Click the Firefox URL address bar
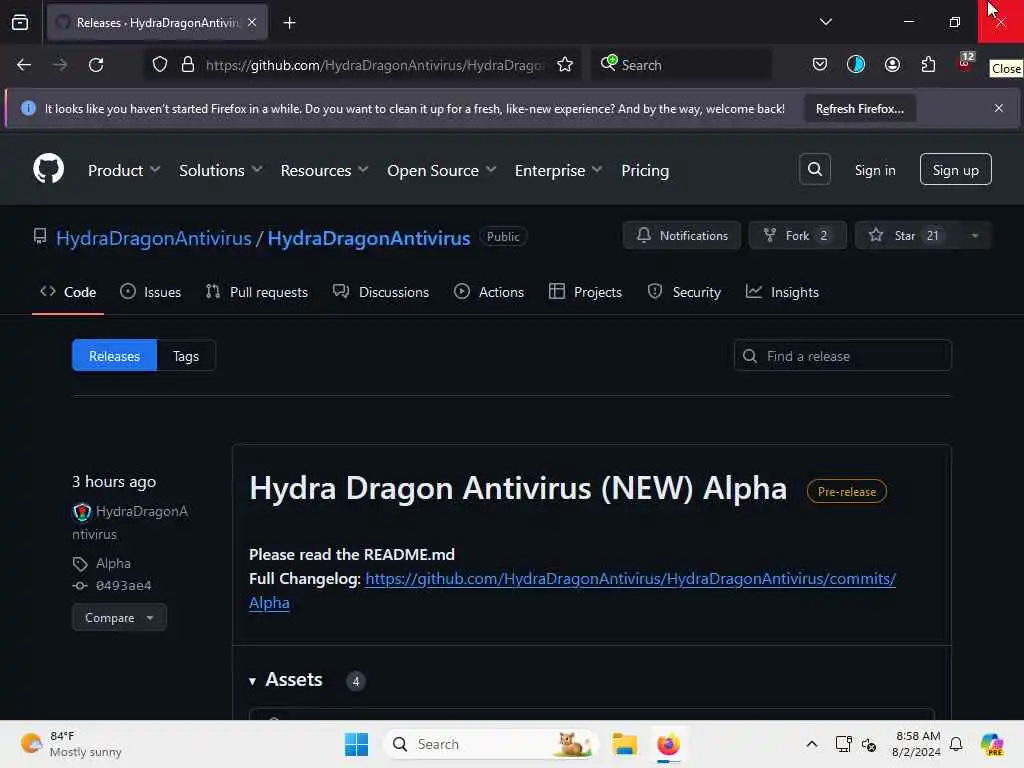This screenshot has width=1024, height=768. click(x=374, y=65)
